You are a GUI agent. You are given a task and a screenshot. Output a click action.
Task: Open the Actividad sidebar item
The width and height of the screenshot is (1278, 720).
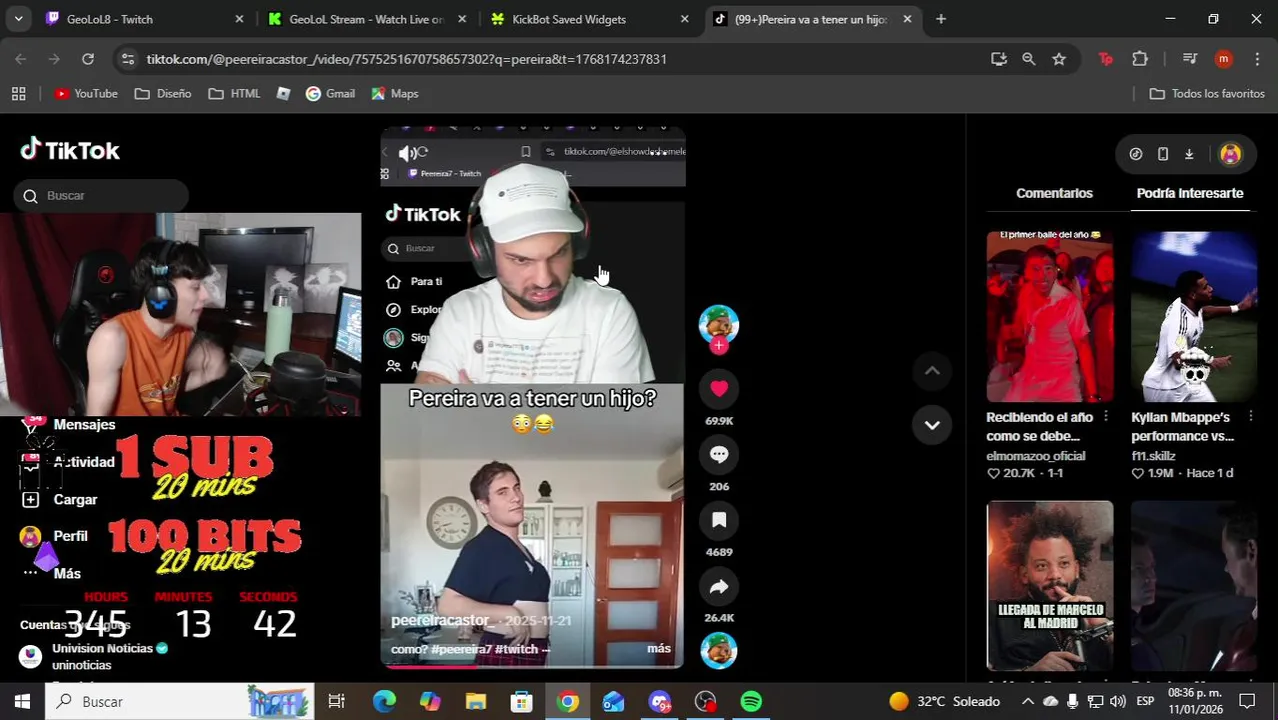click(84, 462)
